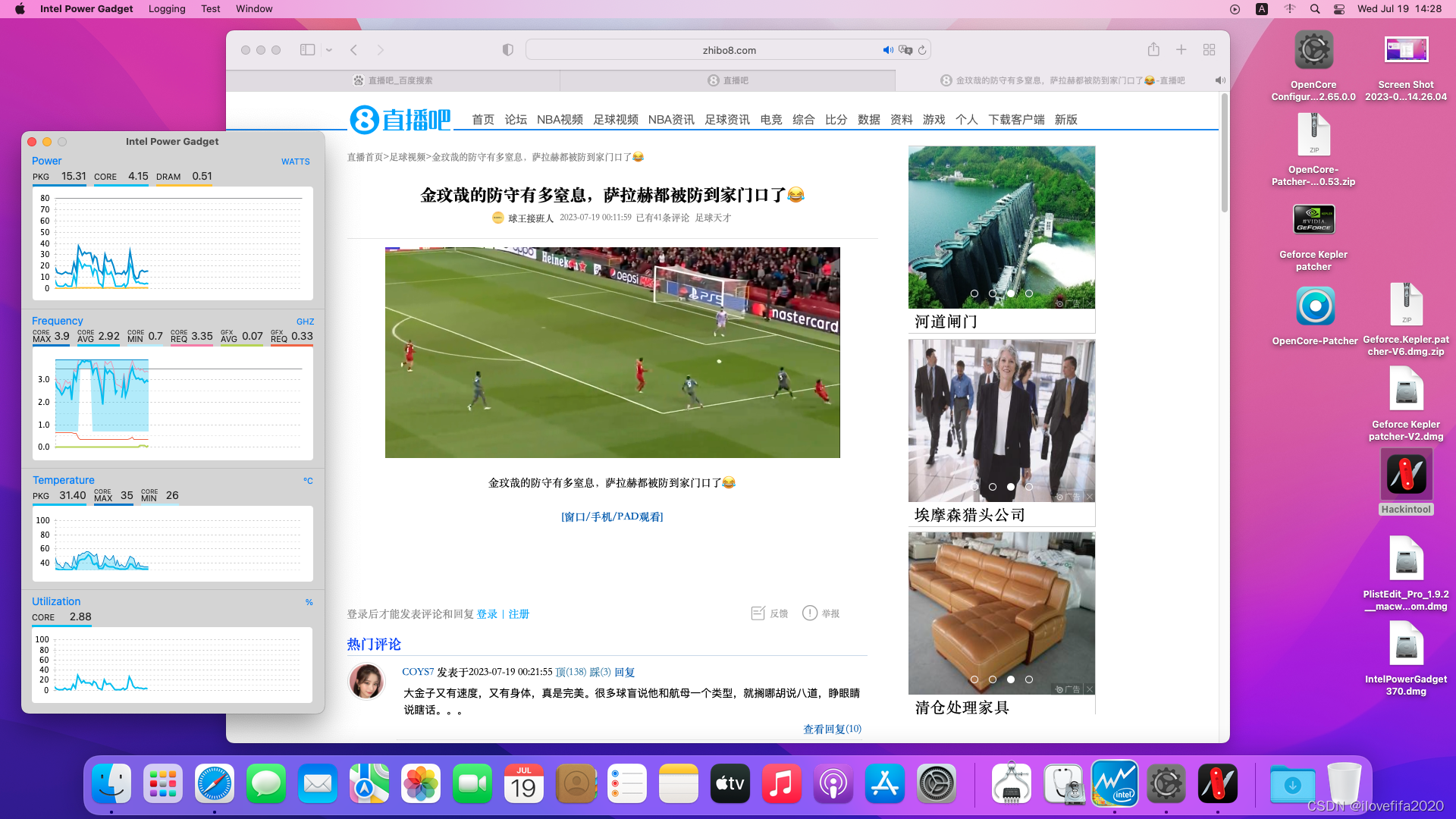
Task: Open NBA视频 in site navigation
Action: pyautogui.click(x=560, y=120)
